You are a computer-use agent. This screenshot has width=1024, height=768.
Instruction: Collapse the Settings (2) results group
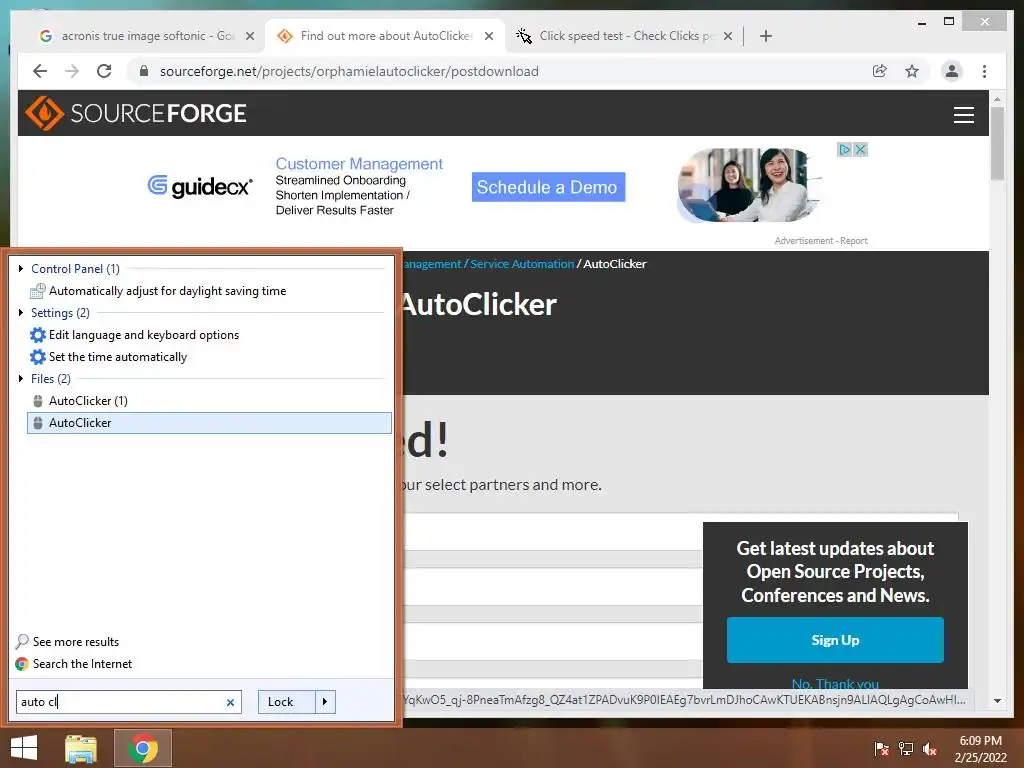[21, 313]
